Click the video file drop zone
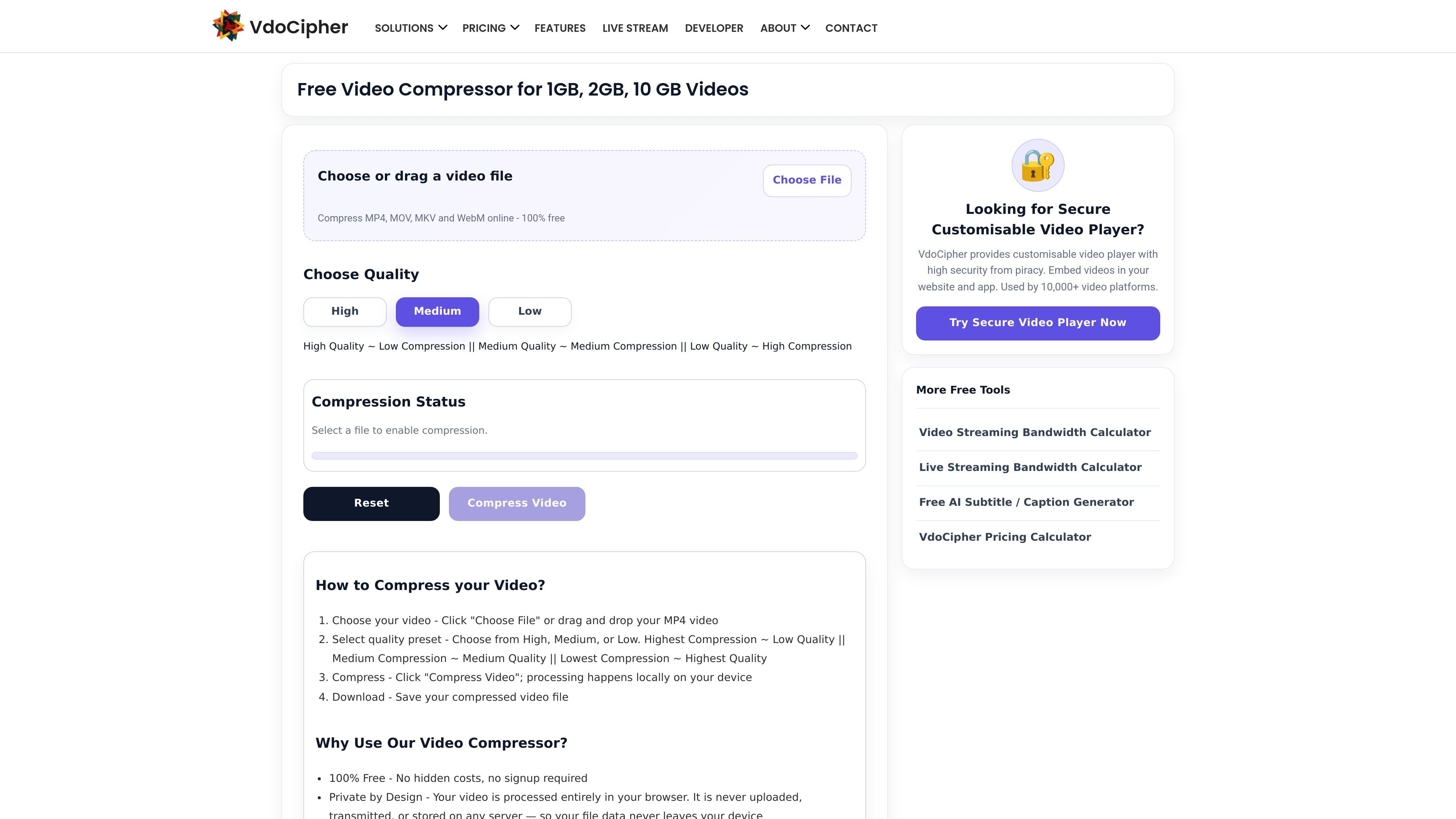The width and height of the screenshot is (1456, 819). click(584, 196)
